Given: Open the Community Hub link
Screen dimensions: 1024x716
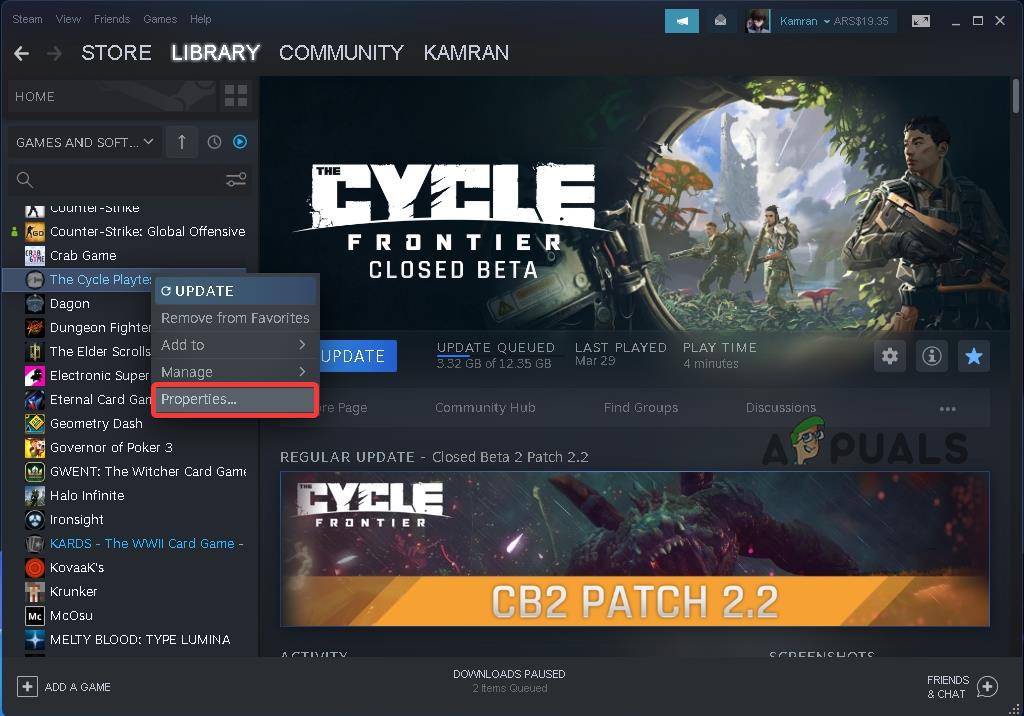Looking at the screenshot, I should pyautogui.click(x=485, y=408).
